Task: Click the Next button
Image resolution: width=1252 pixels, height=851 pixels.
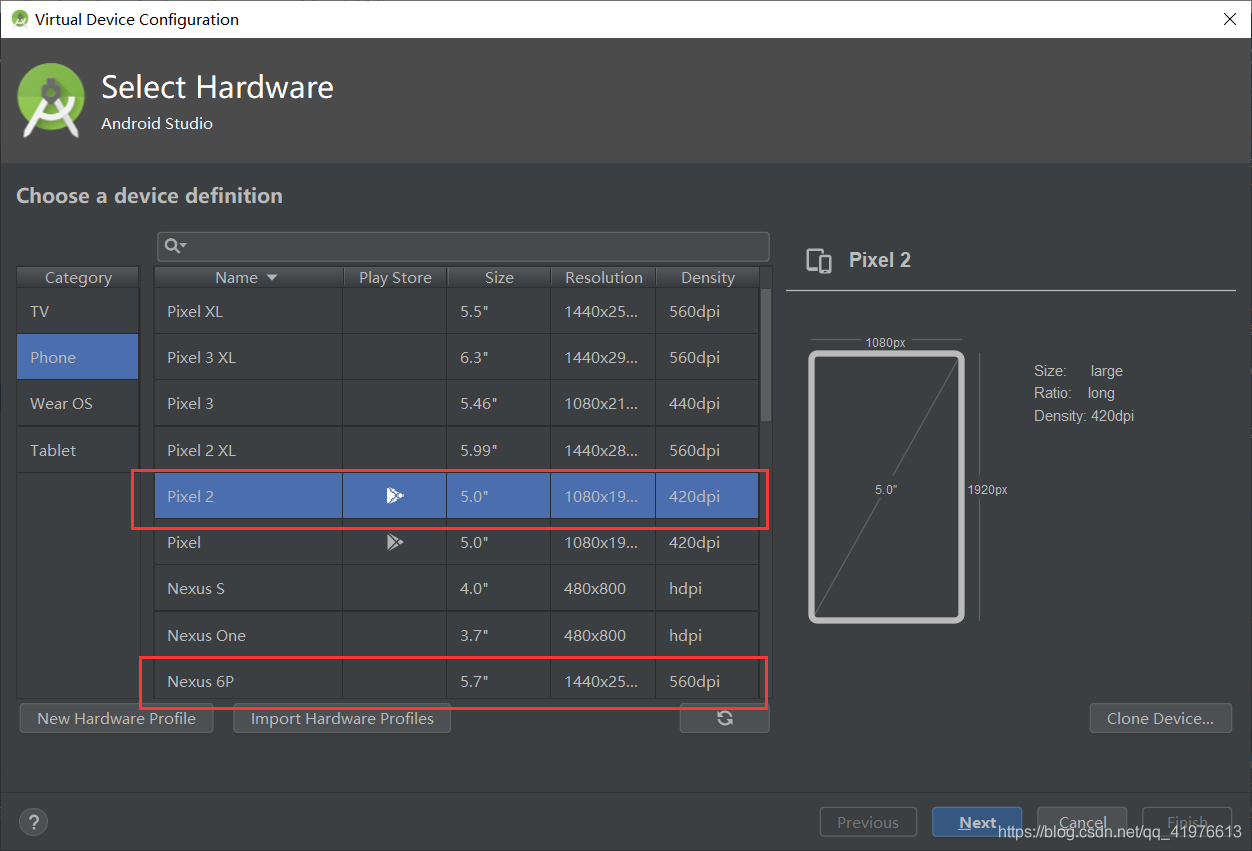Action: (x=977, y=821)
